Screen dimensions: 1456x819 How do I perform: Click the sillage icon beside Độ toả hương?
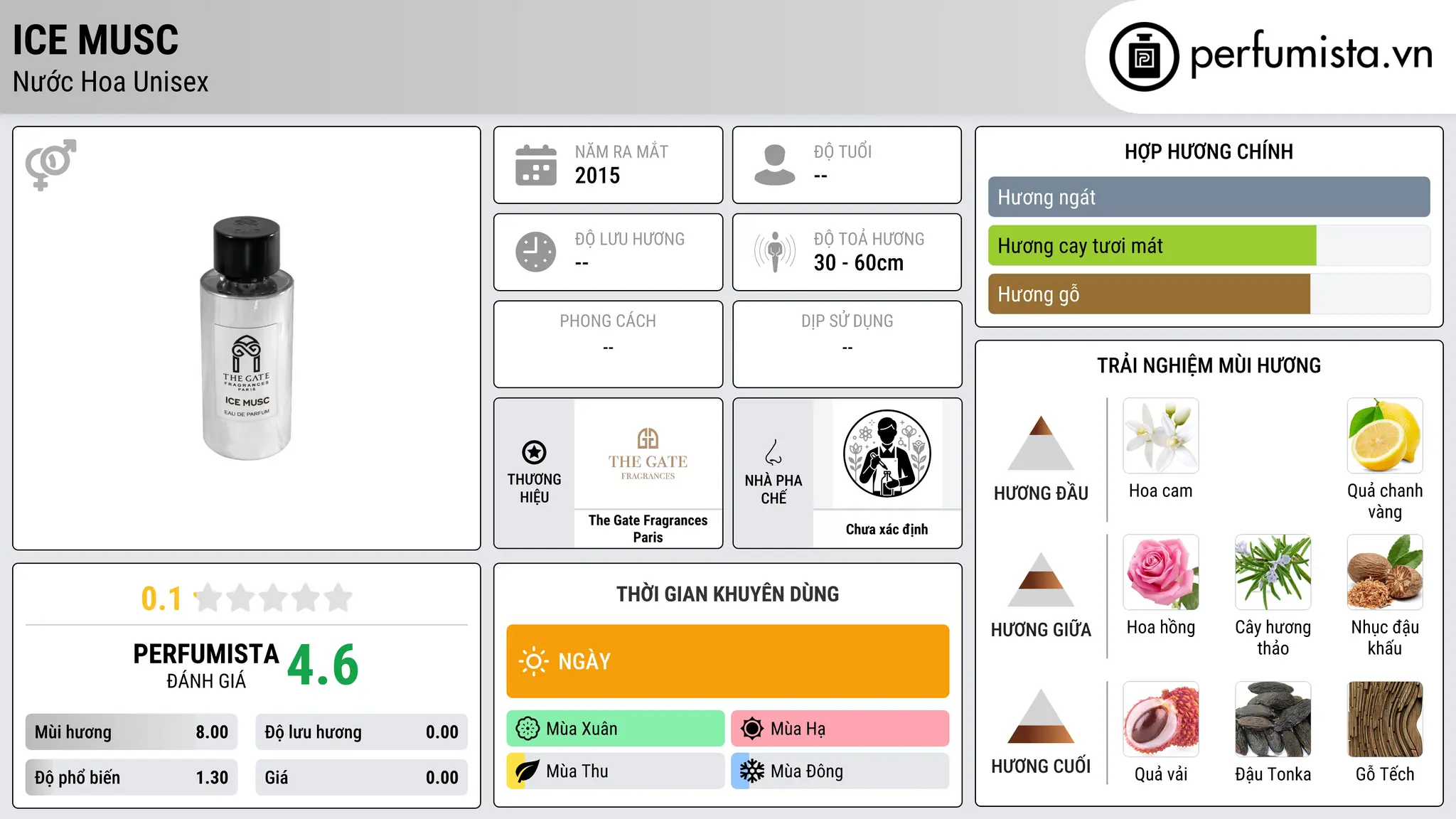click(775, 252)
